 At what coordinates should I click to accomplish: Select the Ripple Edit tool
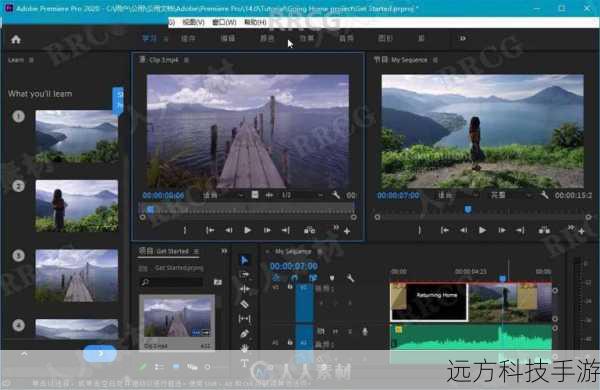245,289
